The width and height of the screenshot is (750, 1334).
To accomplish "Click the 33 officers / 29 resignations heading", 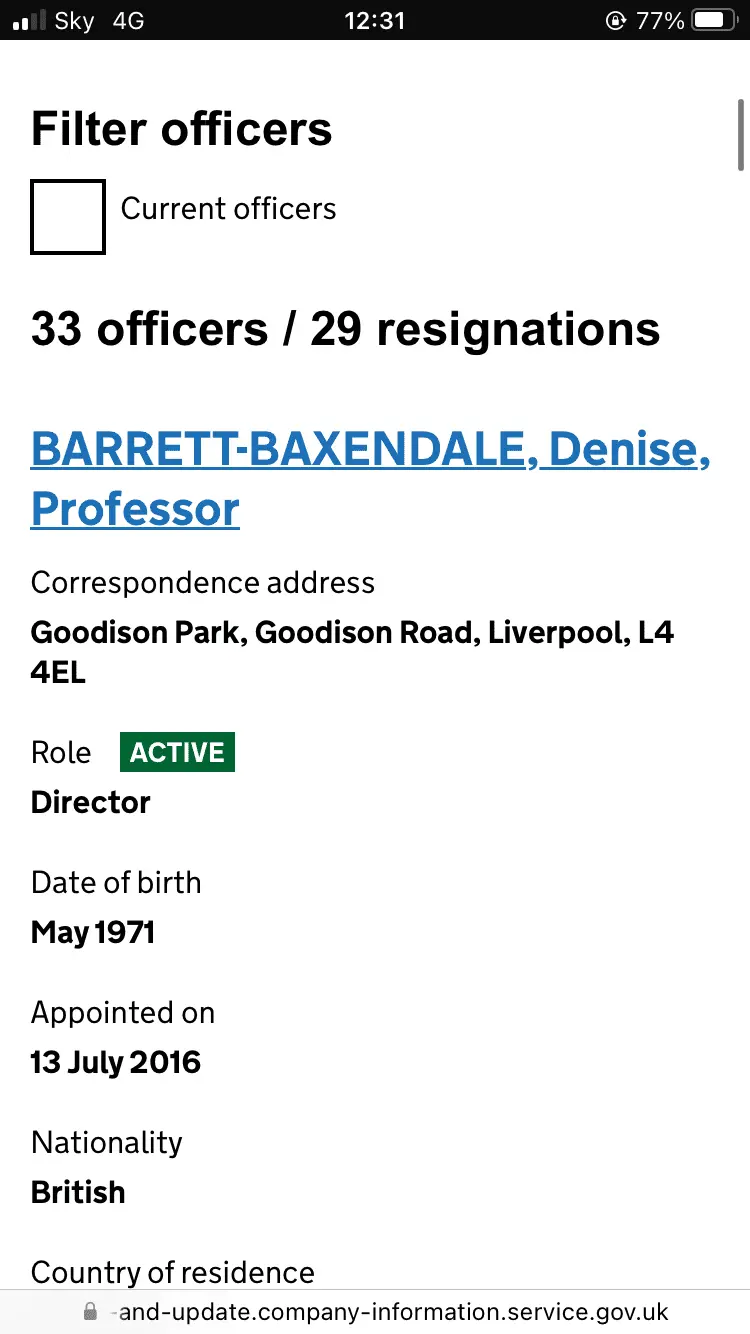I will 345,329.
